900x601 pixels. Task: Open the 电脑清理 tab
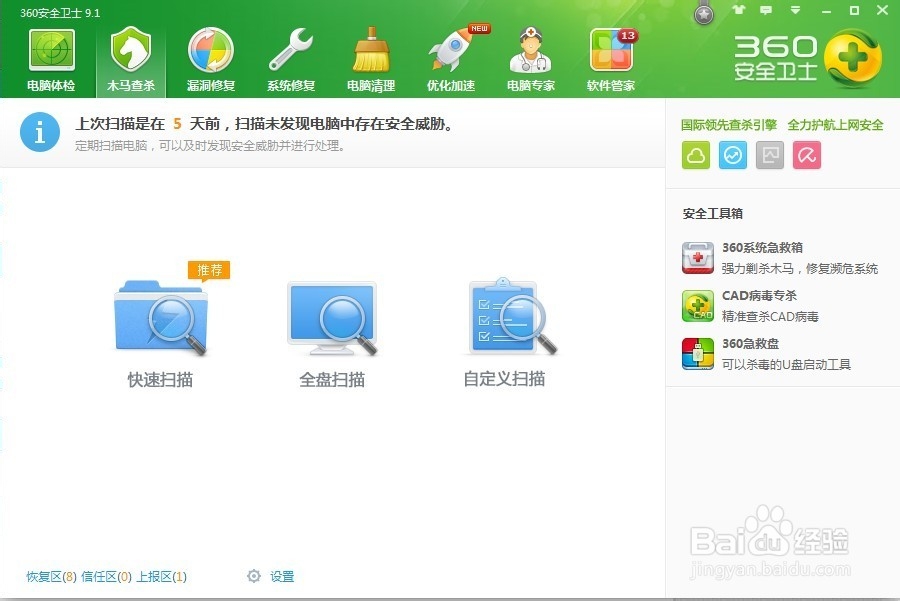[x=371, y=55]
